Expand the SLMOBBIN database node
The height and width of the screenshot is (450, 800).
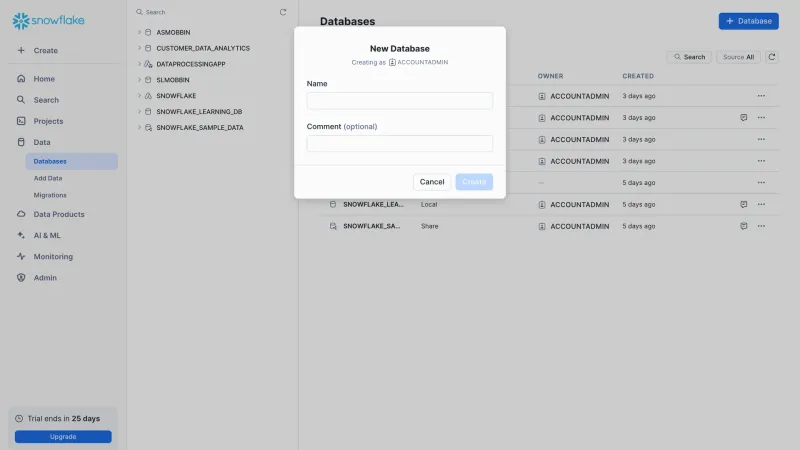click(139, 80)
